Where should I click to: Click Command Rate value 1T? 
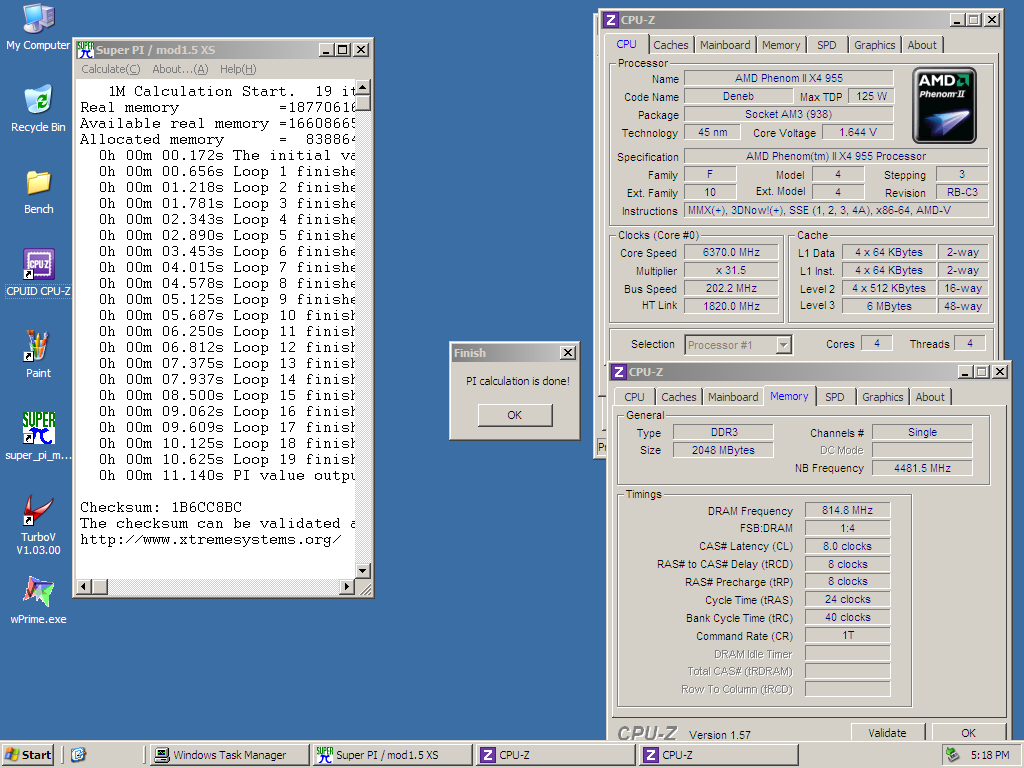click(848, 635)
